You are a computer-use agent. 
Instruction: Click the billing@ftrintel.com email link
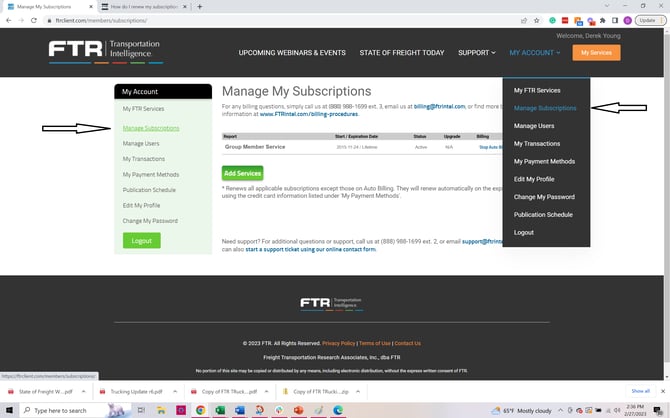point(439,106)
